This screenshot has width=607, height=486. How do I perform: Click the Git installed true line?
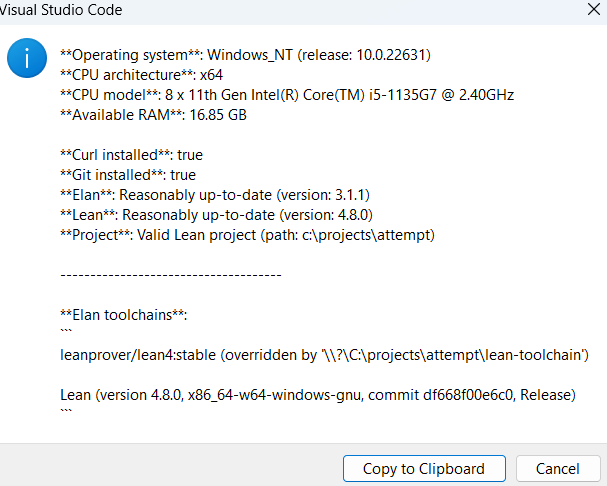128,175
